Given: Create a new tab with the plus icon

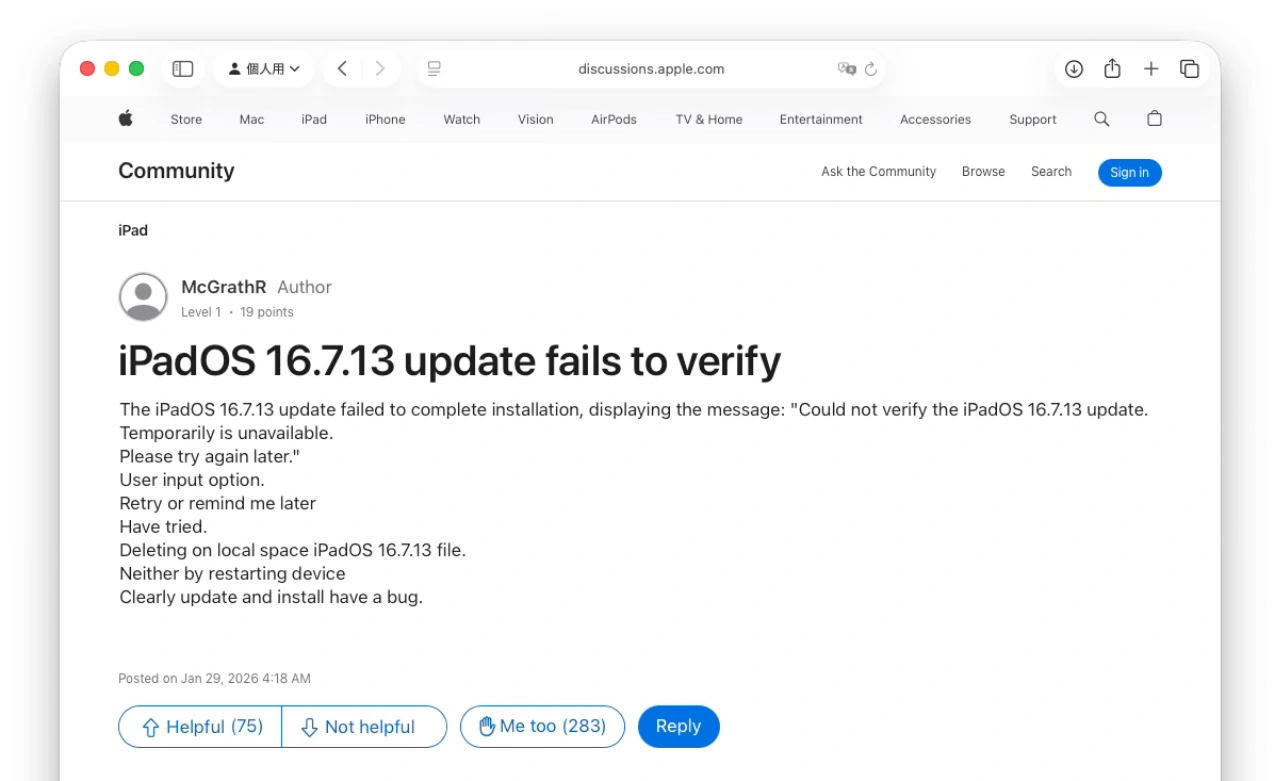Looking at the screenshot, I should pyautogui.click(x=1150, y=68).
